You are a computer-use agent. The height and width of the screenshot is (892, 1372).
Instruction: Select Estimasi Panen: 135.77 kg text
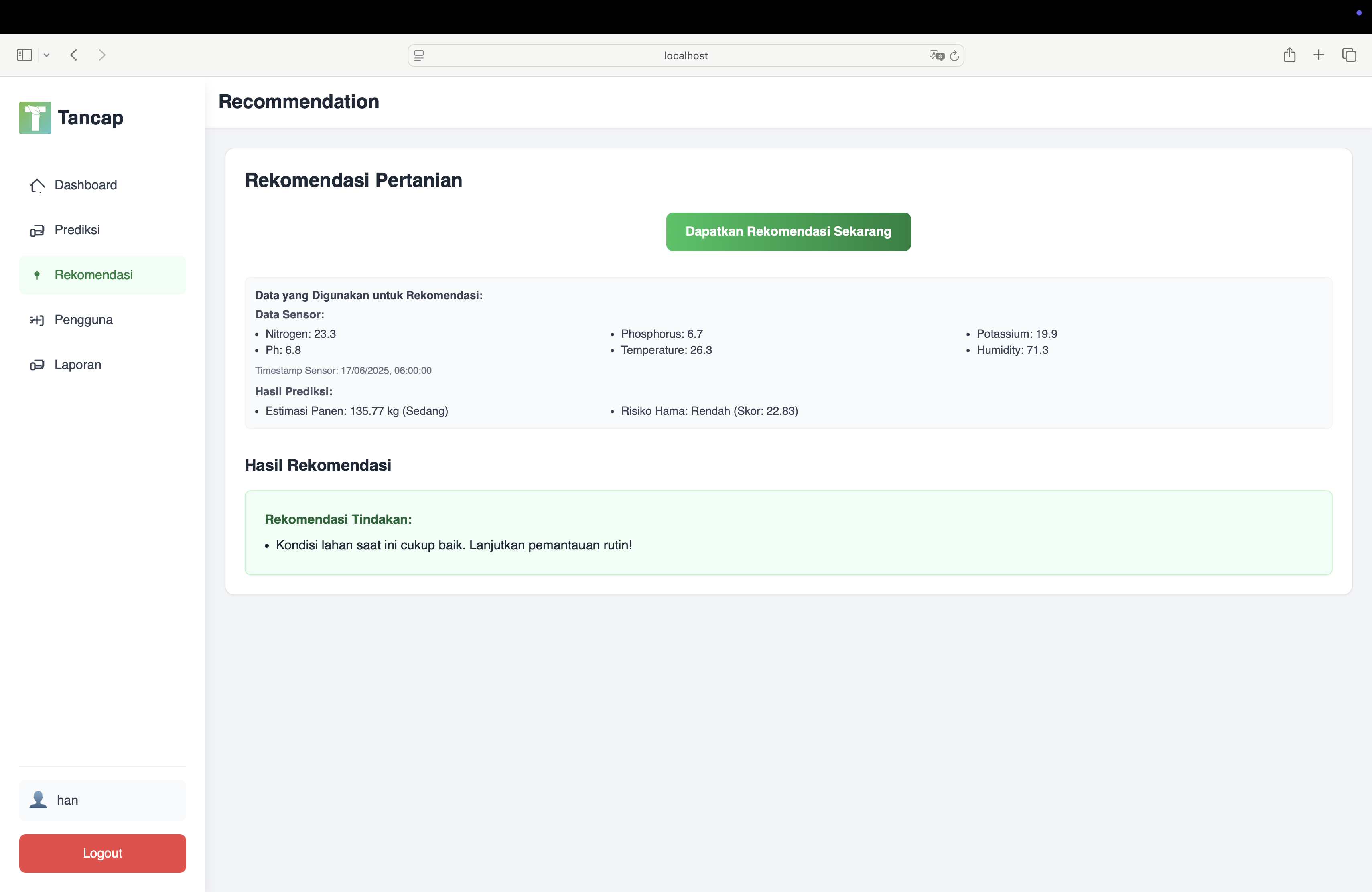357,411
